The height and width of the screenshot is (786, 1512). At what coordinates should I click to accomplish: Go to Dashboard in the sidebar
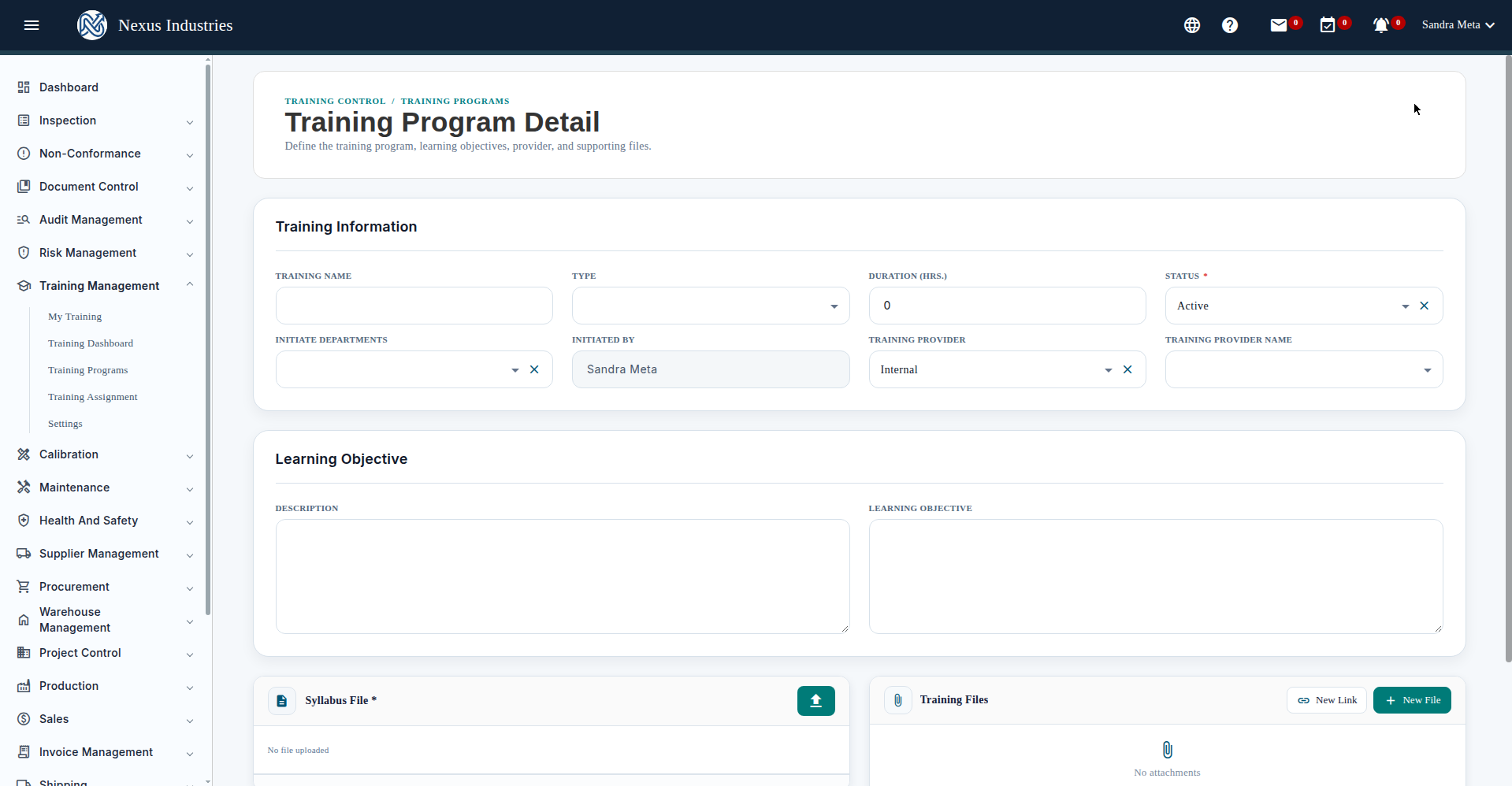pos(69,87)
